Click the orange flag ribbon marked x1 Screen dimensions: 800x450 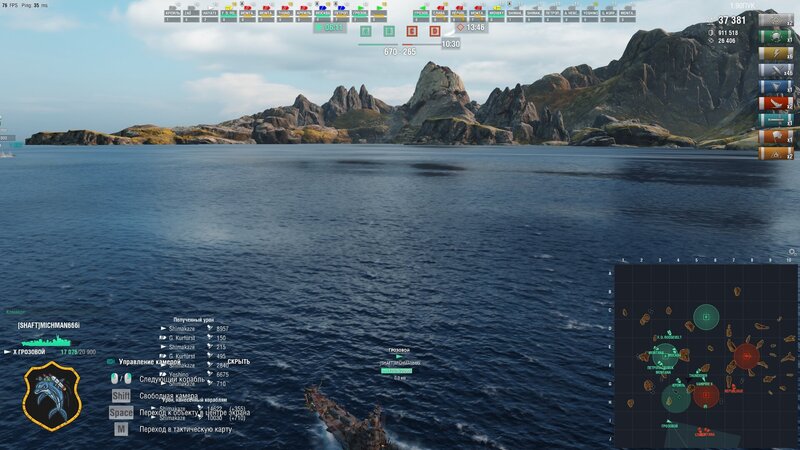[776, 137]
